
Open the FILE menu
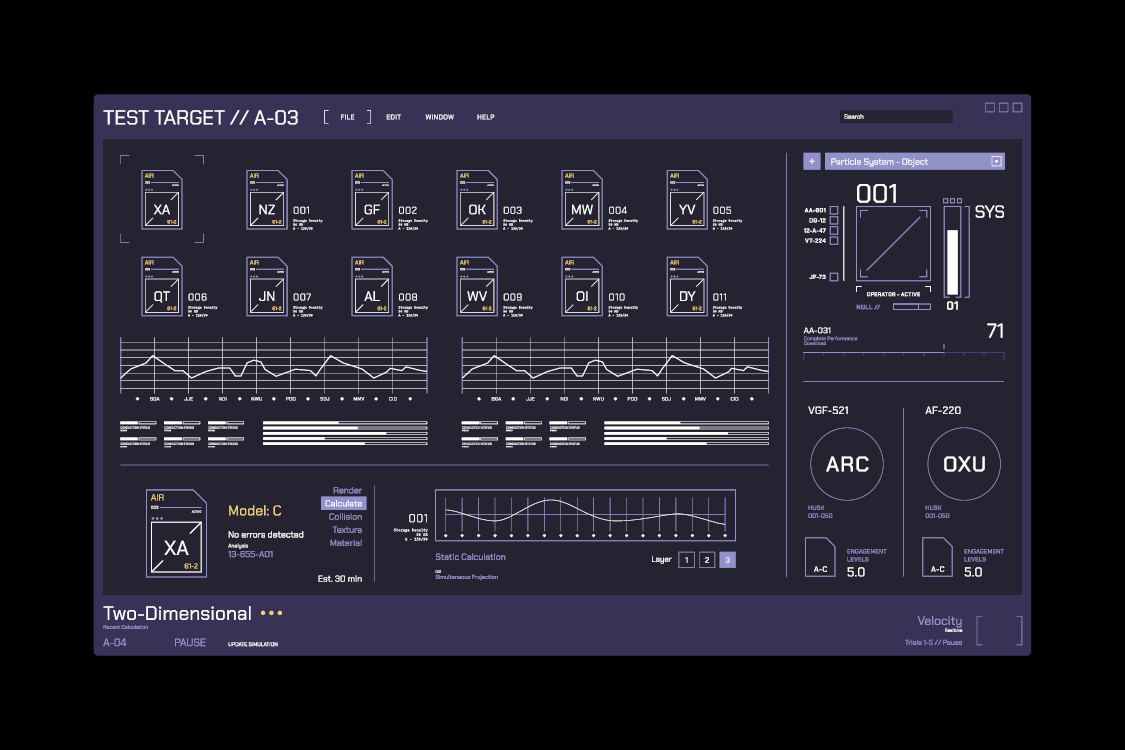347,117
